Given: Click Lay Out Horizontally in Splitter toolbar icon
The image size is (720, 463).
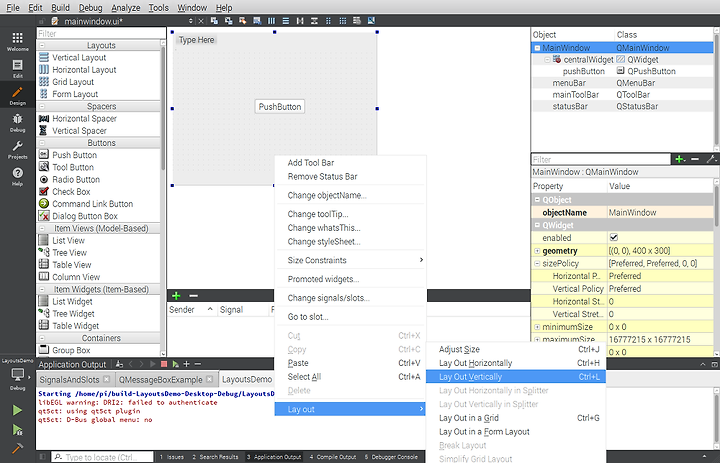Looking at the screenshot, I should (300, 21).
